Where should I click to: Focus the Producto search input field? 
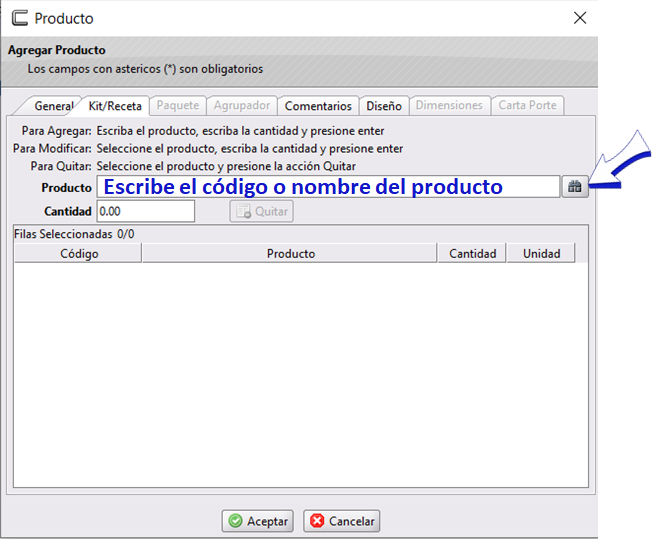coord(328,186)
